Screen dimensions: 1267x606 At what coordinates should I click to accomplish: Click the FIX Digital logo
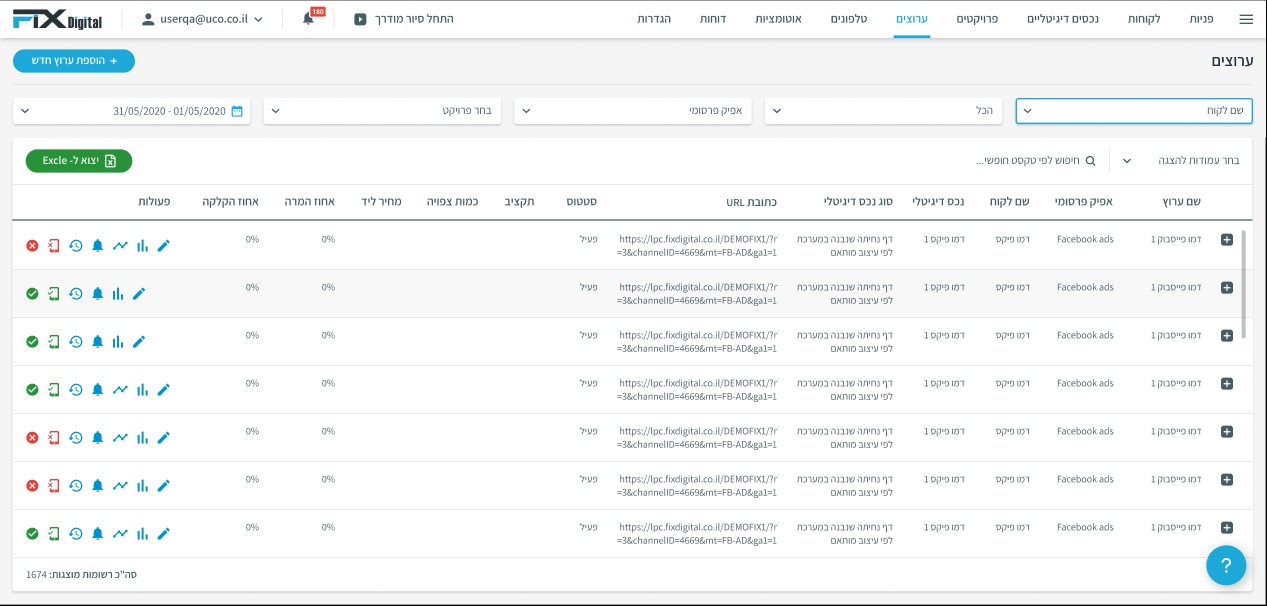coord(57,19)
